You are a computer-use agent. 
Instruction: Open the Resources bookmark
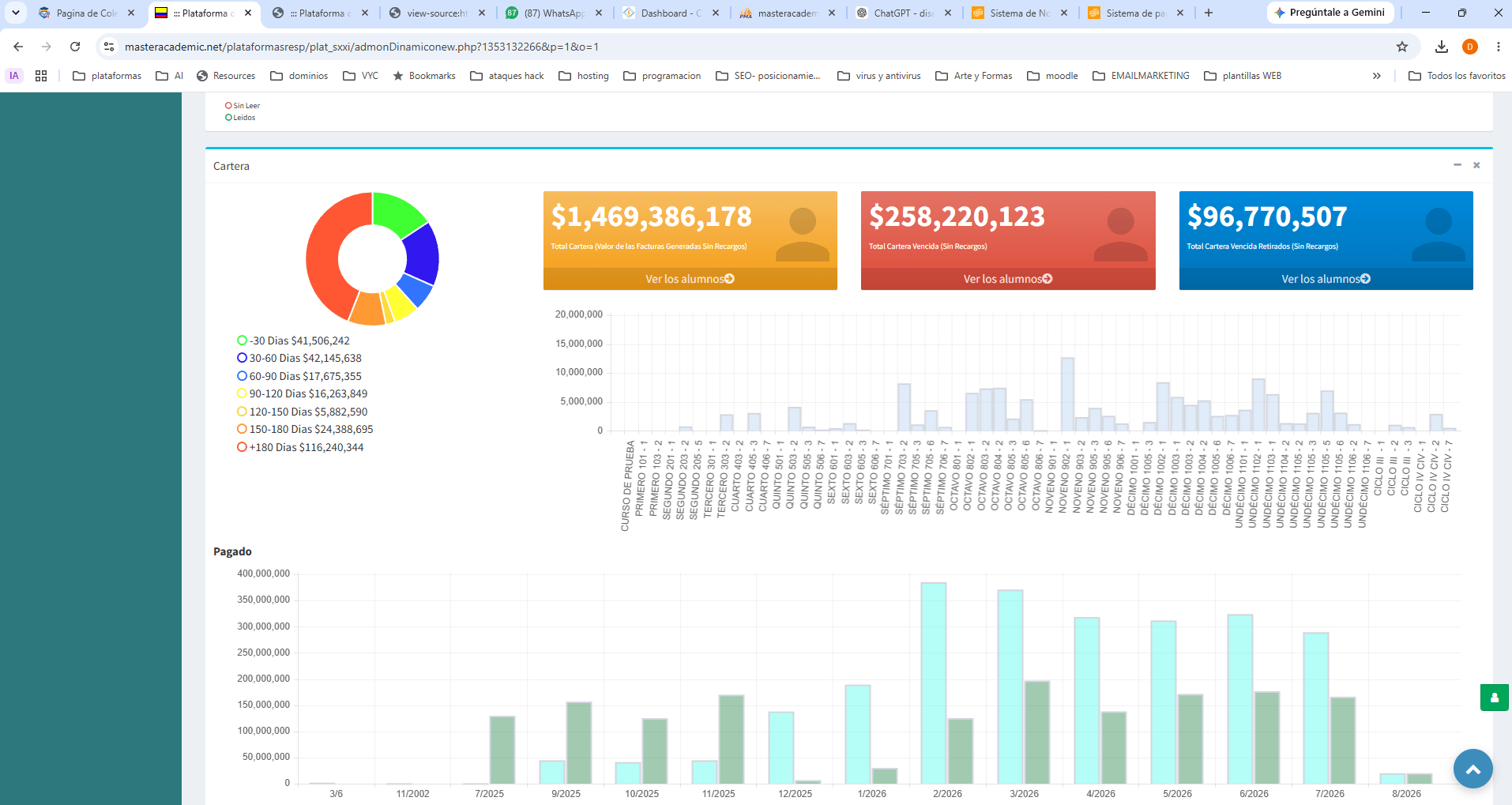tap(226, 76)
